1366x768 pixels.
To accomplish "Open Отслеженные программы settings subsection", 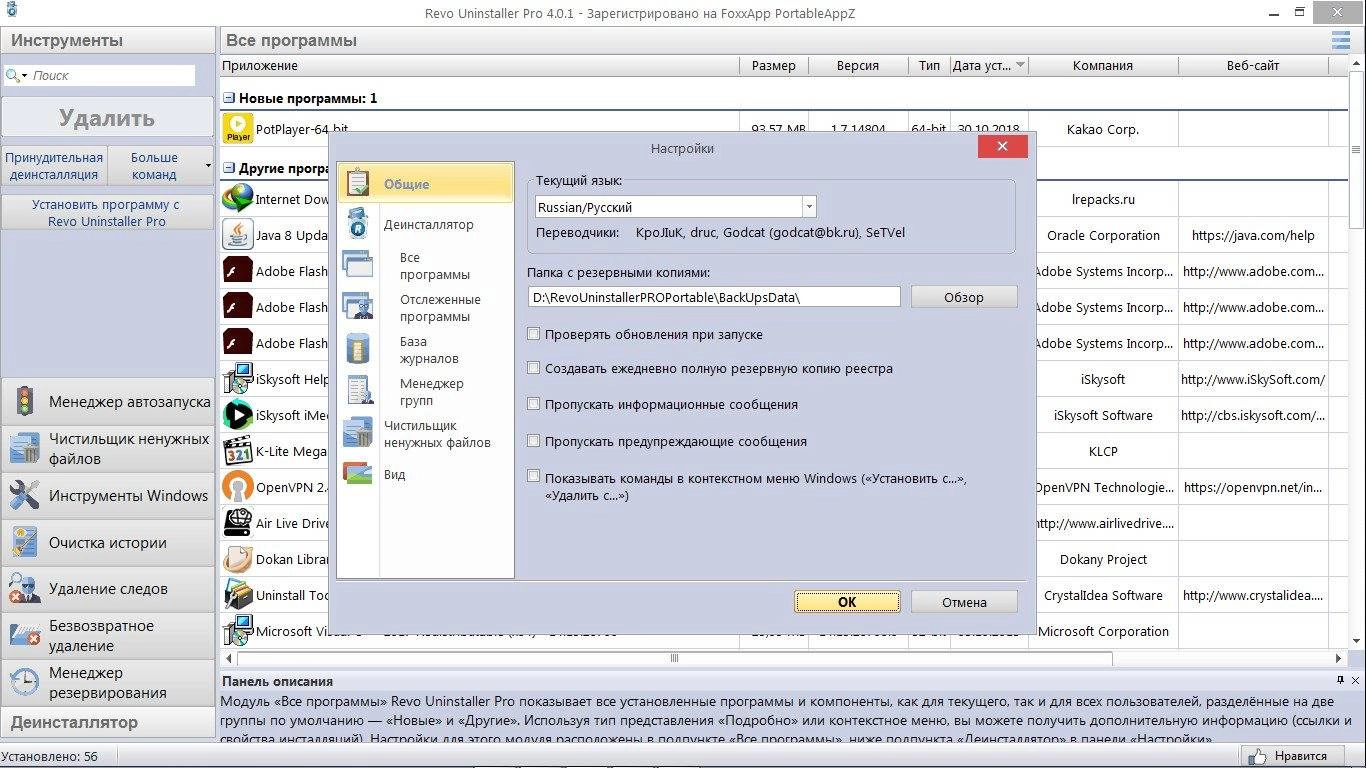I will pyautogui.click(x=440, y=308).
